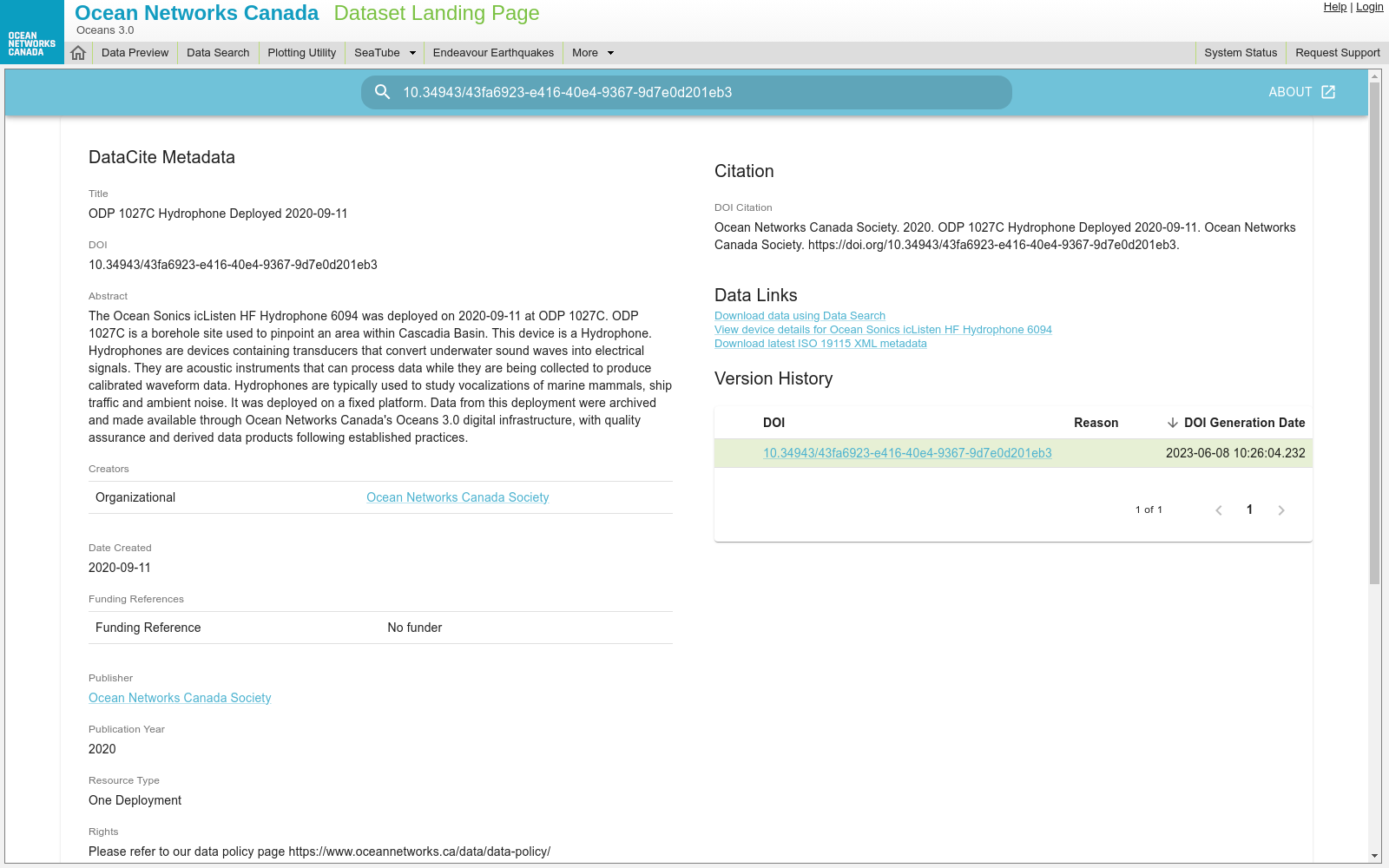Click the DOI value under DataCite Metadata

(233, 265)
